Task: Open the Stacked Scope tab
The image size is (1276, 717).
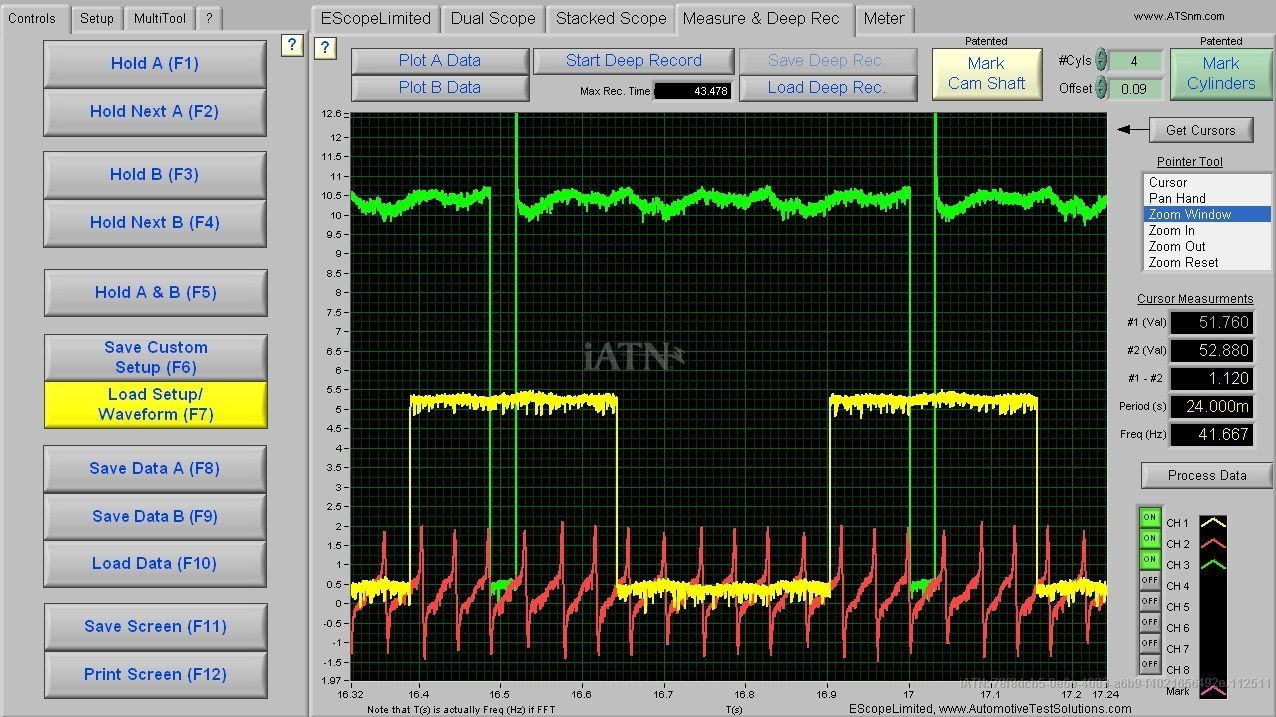Action: point(610,18)
